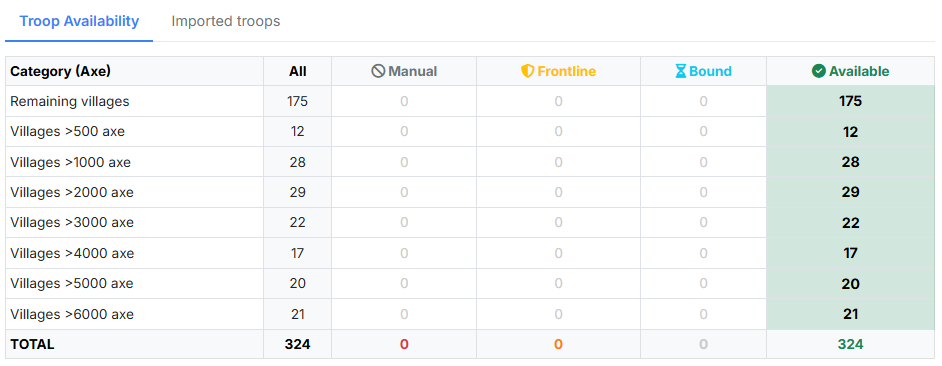Switch to the Imported troops tab
The height and width of the screenshot is (366, 942).
pyautogui.click(x=226, y=22)
